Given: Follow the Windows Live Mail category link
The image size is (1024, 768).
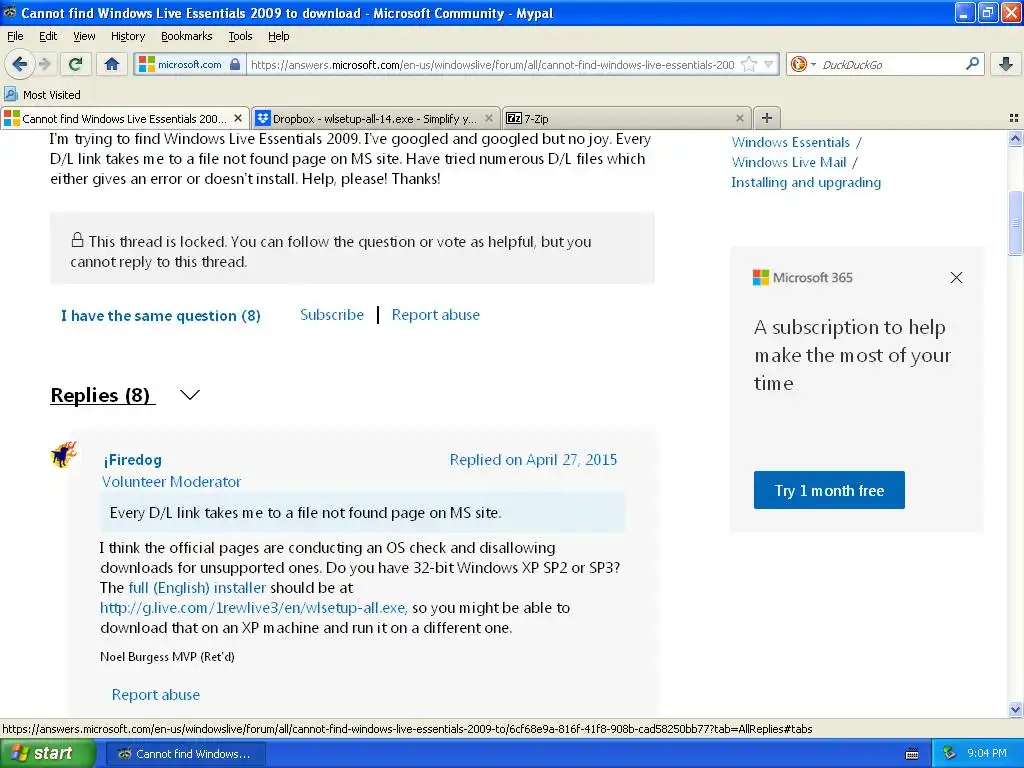Looking at the screenshot, I should (788, 162).
